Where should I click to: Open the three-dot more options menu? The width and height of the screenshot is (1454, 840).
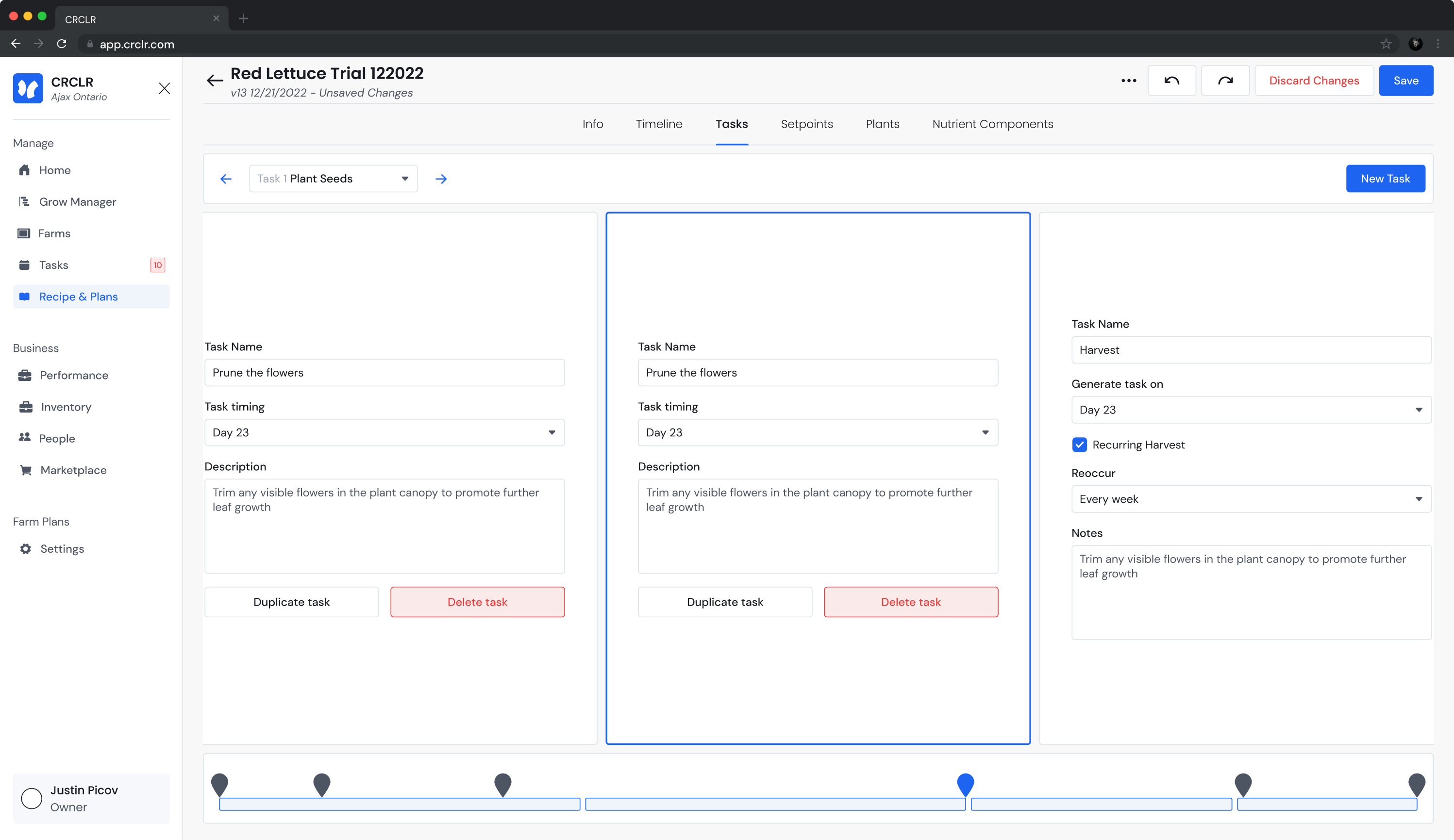[x=1129, y=81]
